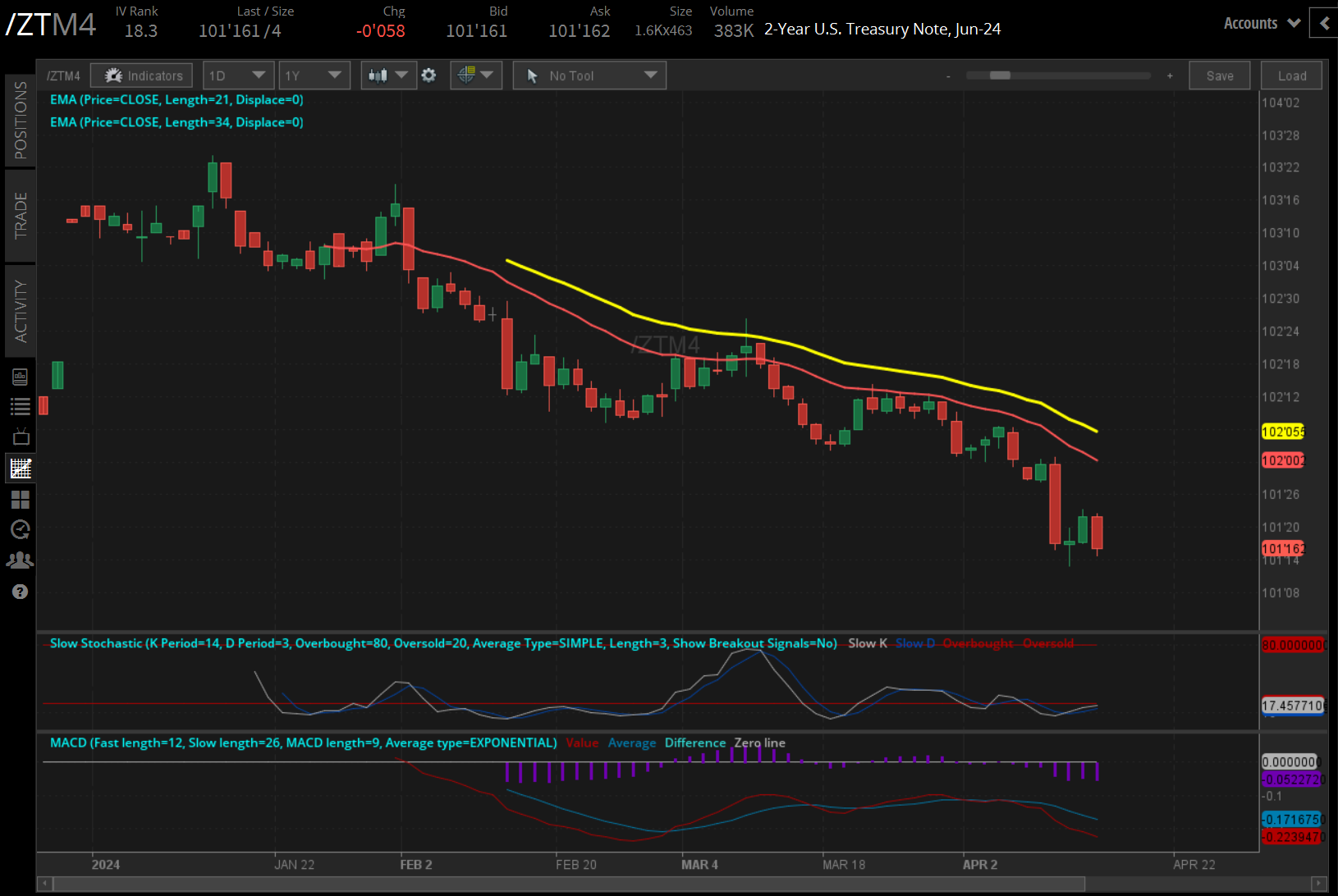Open the clock history icon in sidebar
This screenshot has width=1338, height=896.
21,529
